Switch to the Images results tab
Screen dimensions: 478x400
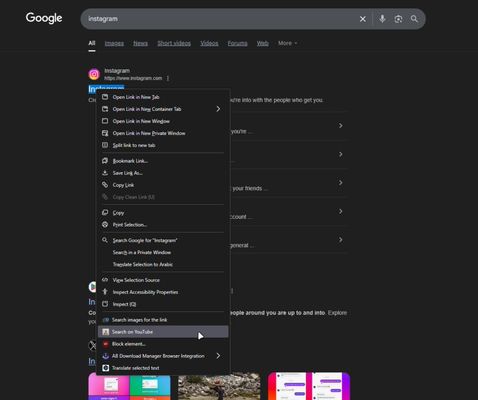pyautogui.click(x=114, y=43)
